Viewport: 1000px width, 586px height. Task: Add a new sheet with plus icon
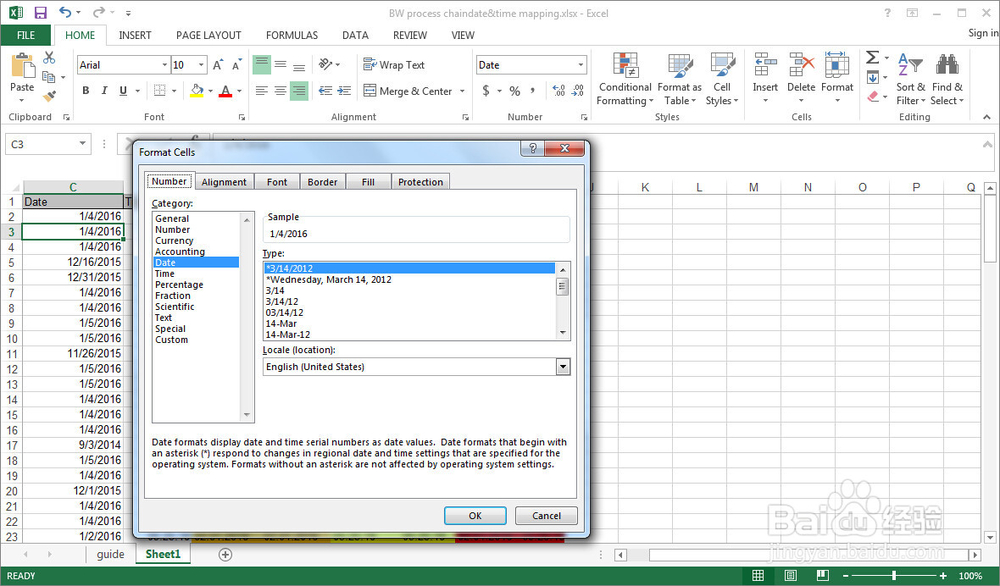click(x=225, y=555)
